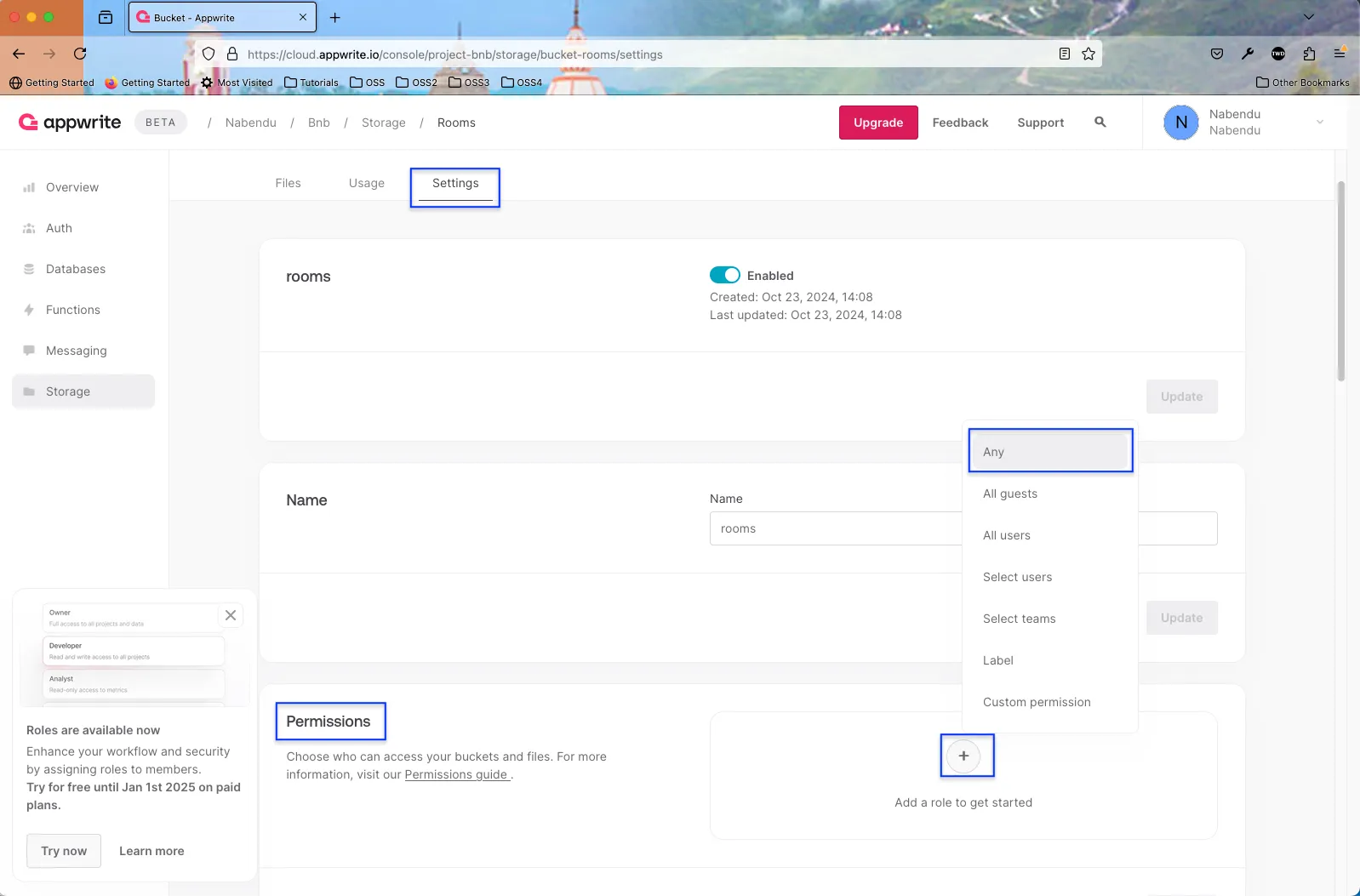Click the Pocket save icon
Image resolution: width=1360 pixels, height=896 pixels.
1217,54
